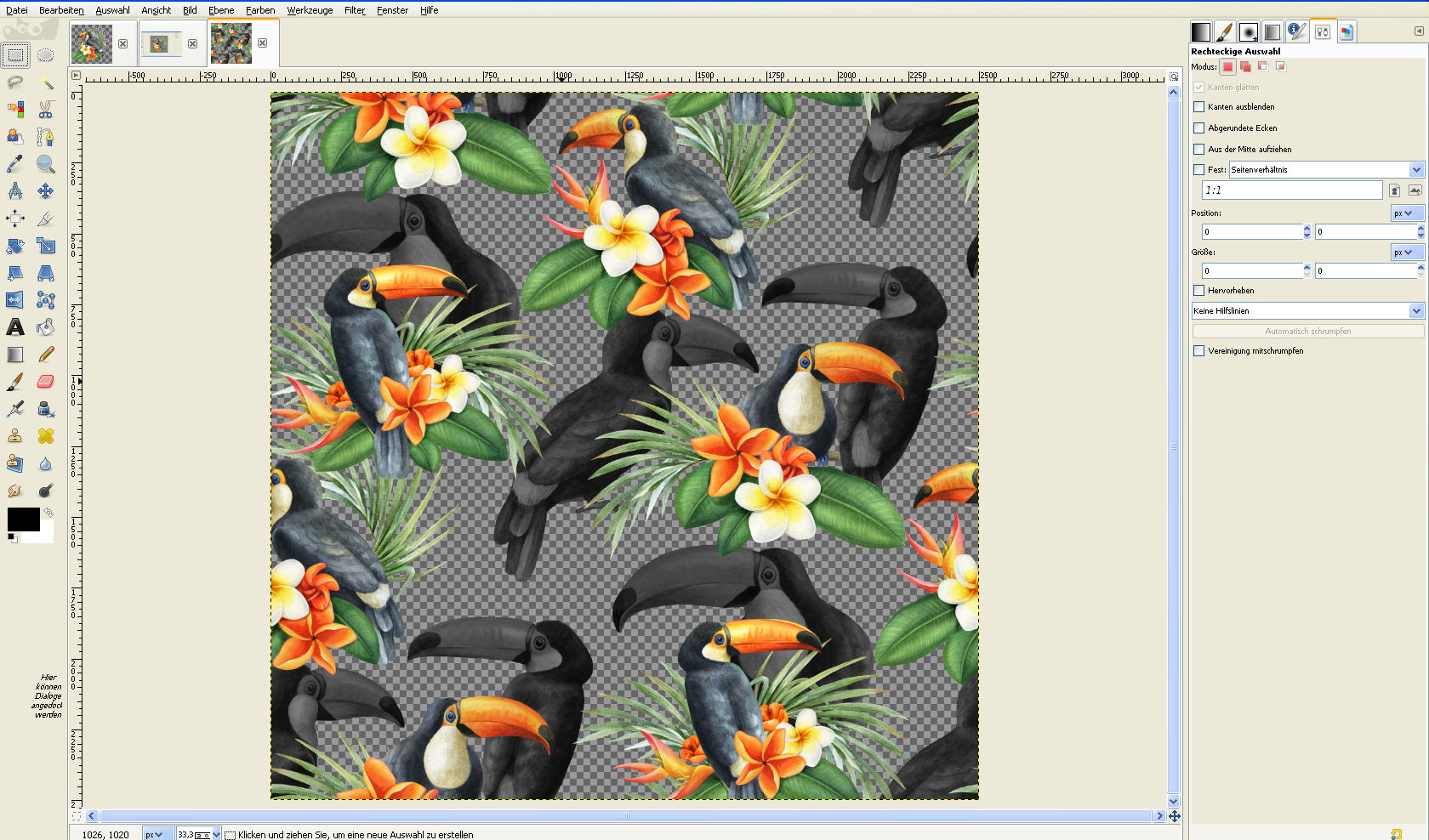Select the Text tool

tap(15, 327)
